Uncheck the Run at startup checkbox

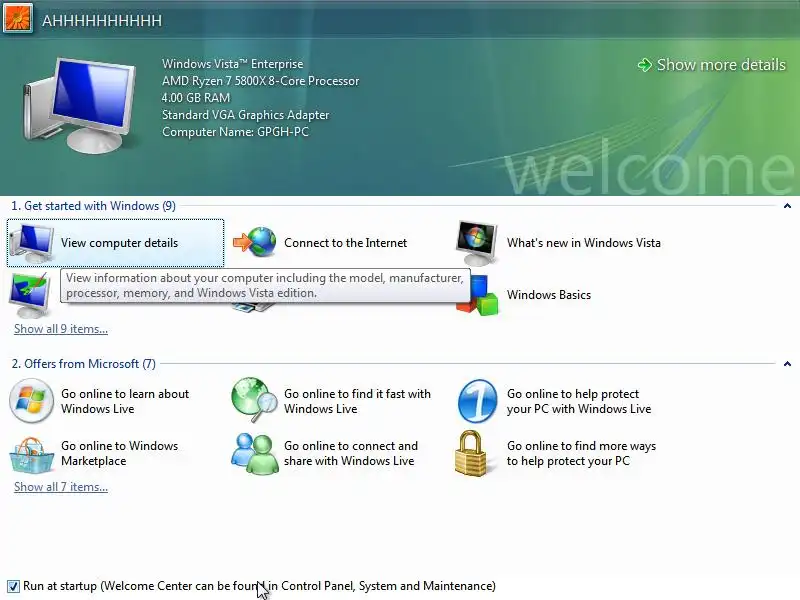tap(13, 586)
